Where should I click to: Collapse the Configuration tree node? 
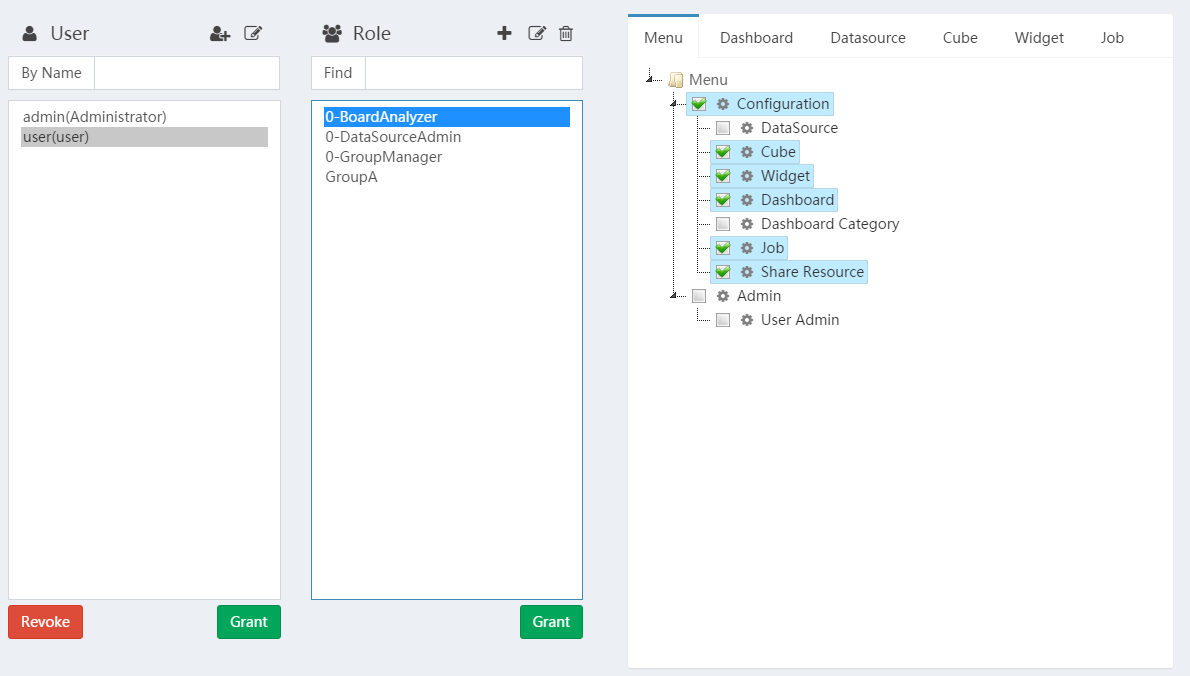point(673,103)
